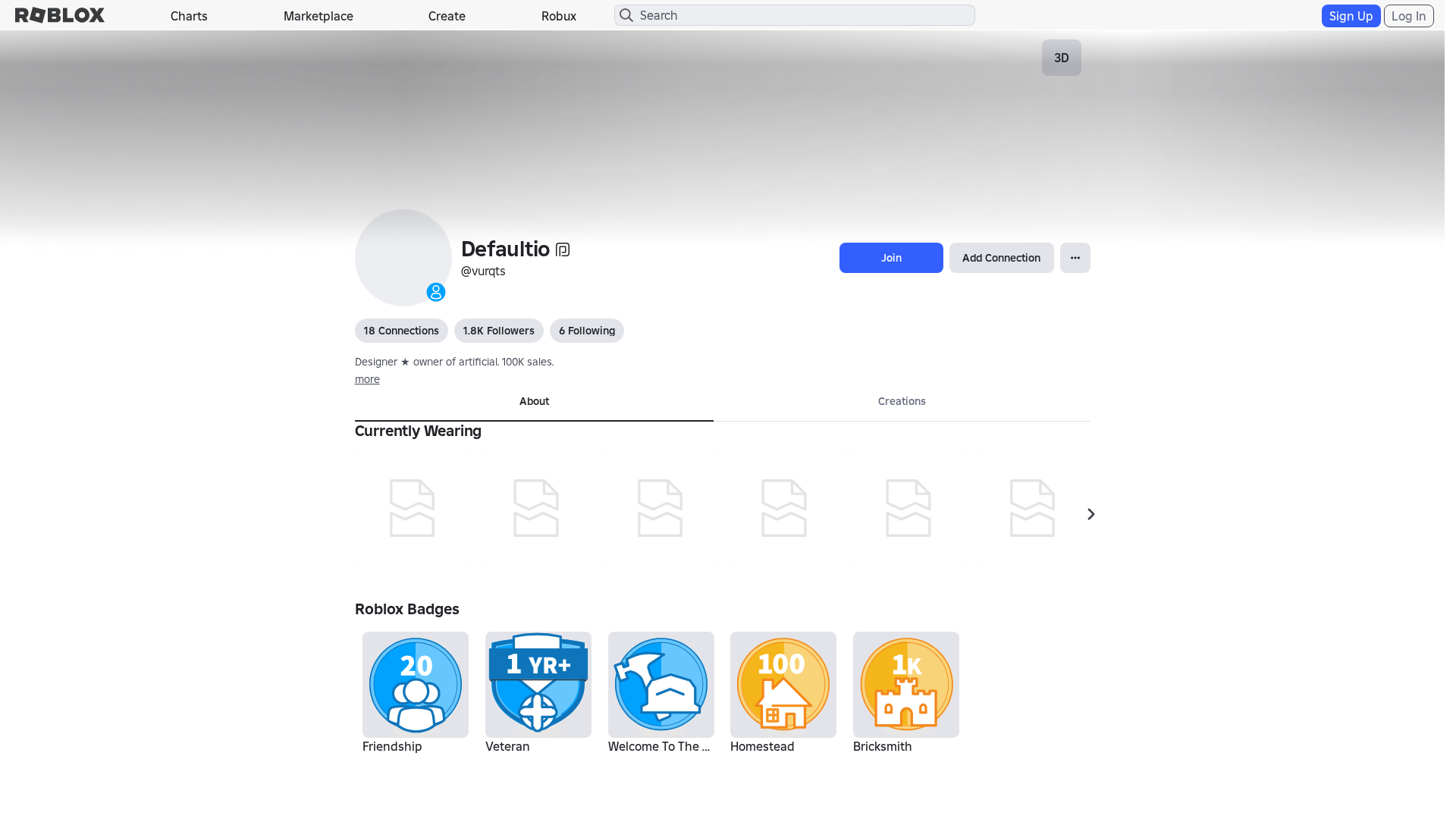Select the first Currently Wearing item placeholder

click(x=412, y=508)
